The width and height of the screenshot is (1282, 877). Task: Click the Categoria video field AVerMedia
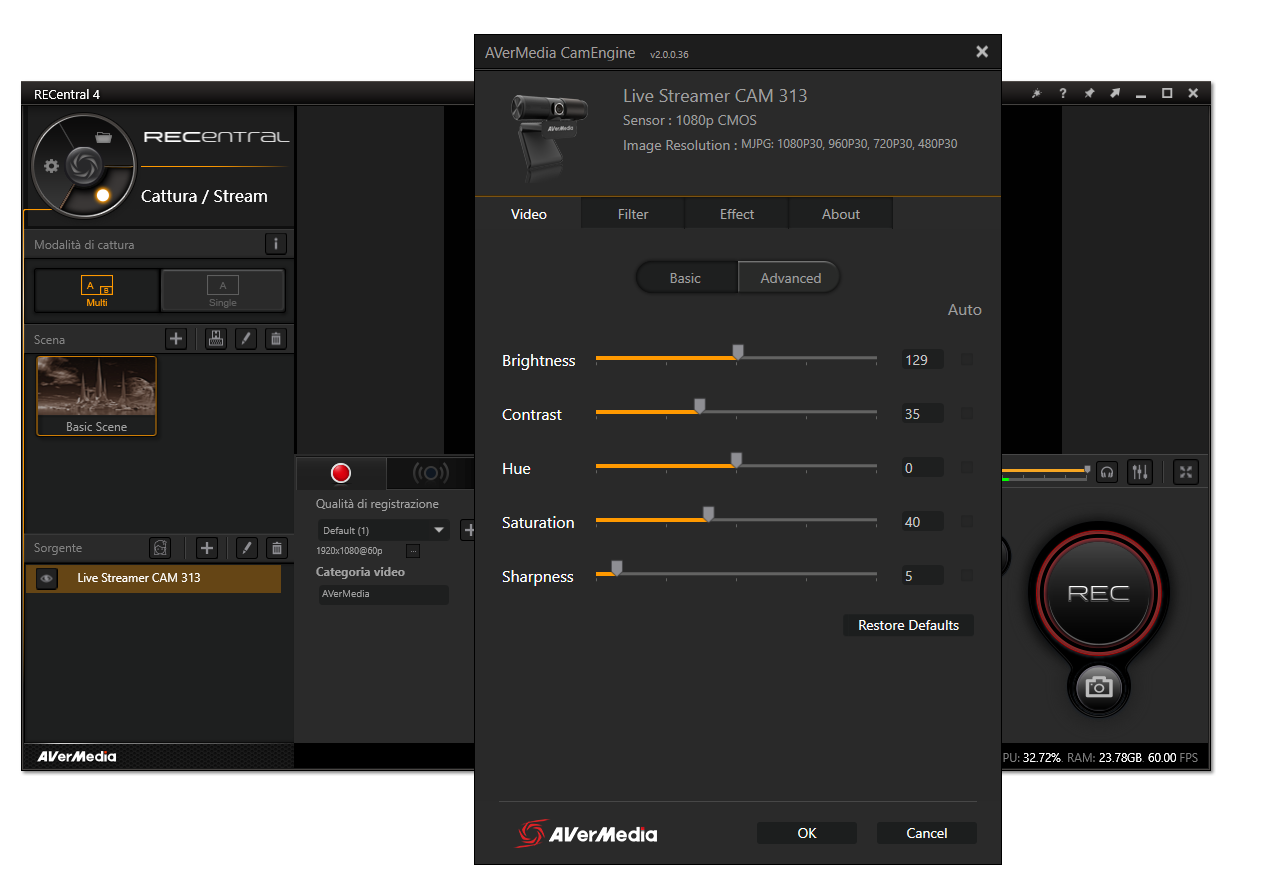coord(383,594)
